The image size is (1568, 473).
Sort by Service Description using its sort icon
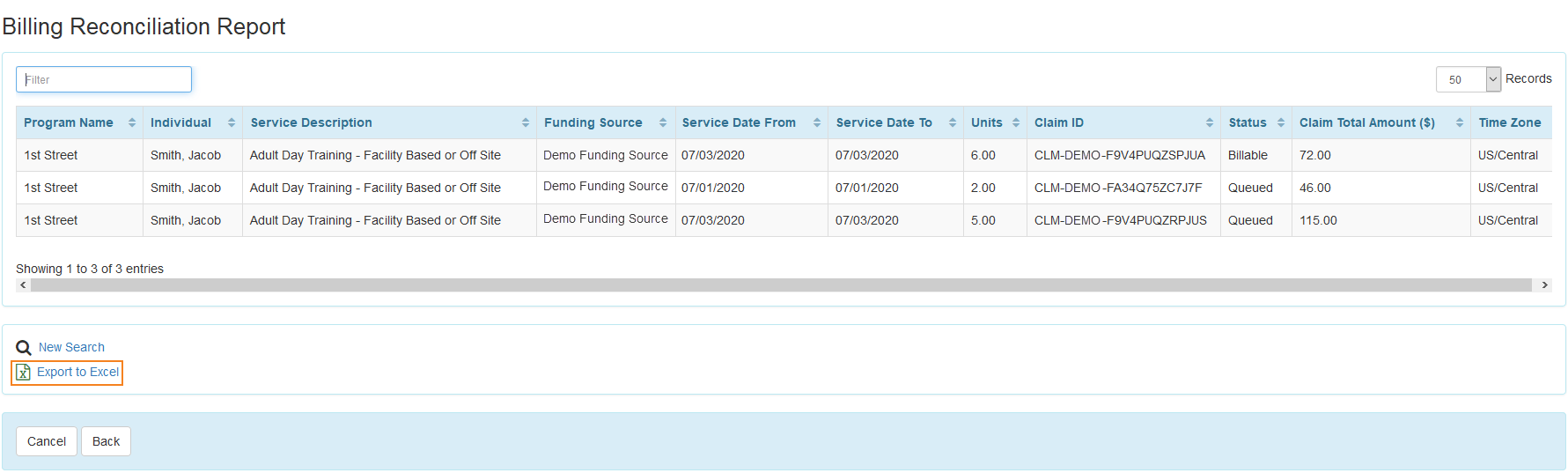(x=526, y=122)
